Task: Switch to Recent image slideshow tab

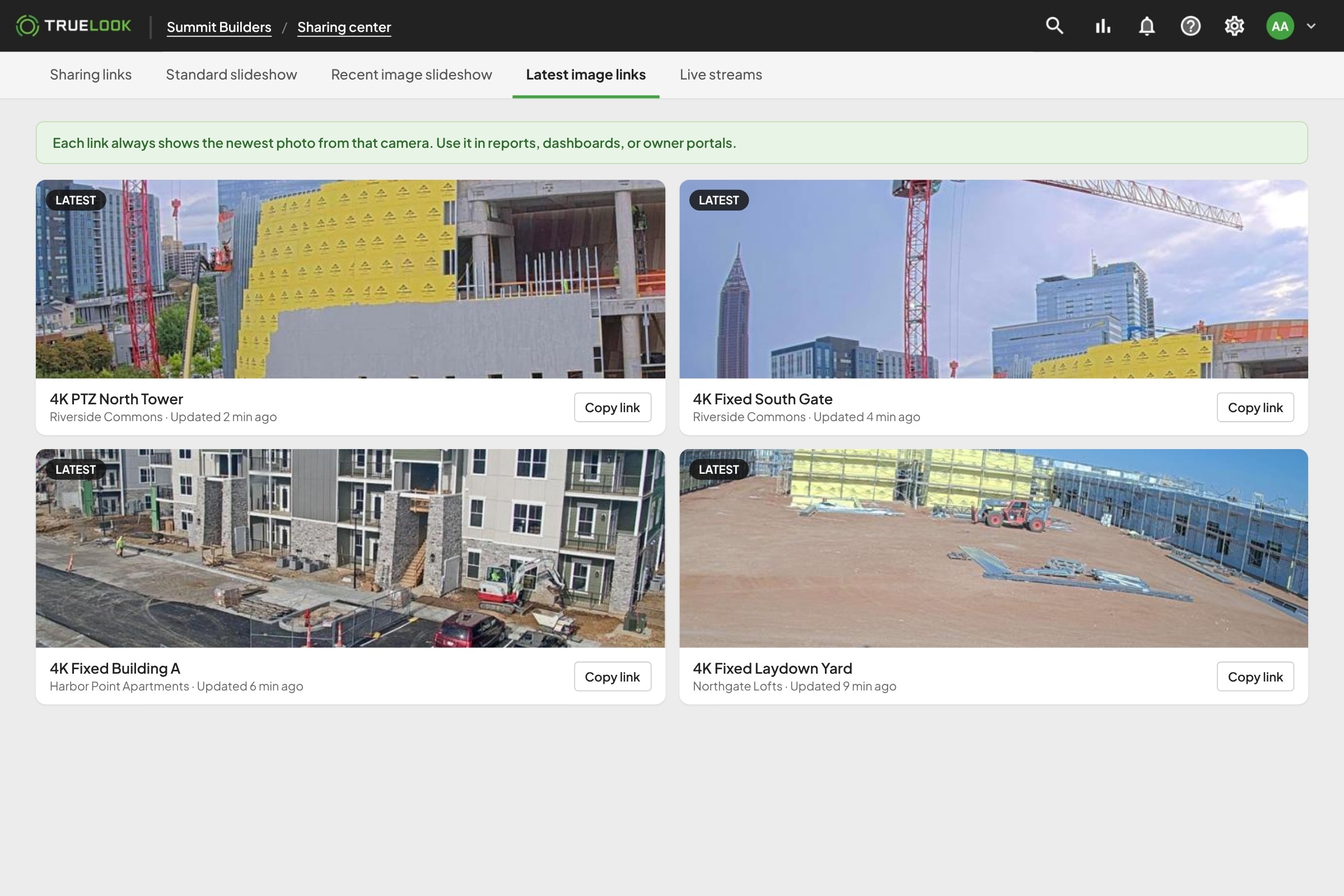Action: tap(412, 74)
